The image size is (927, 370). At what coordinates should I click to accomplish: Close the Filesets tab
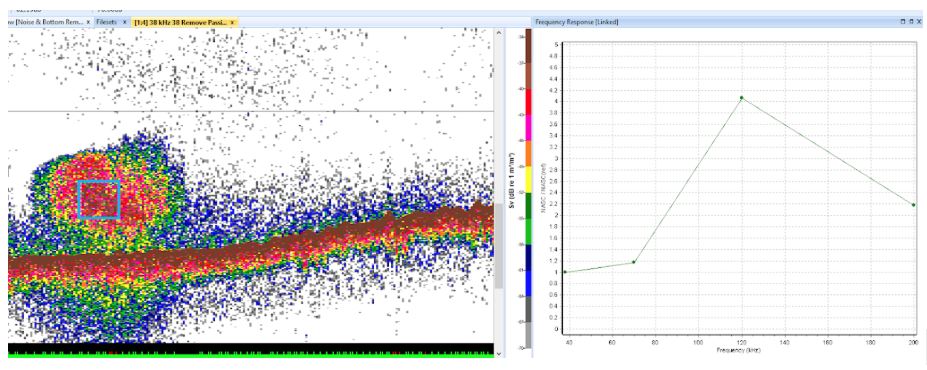pyautogui.click(x=125, y=22)
